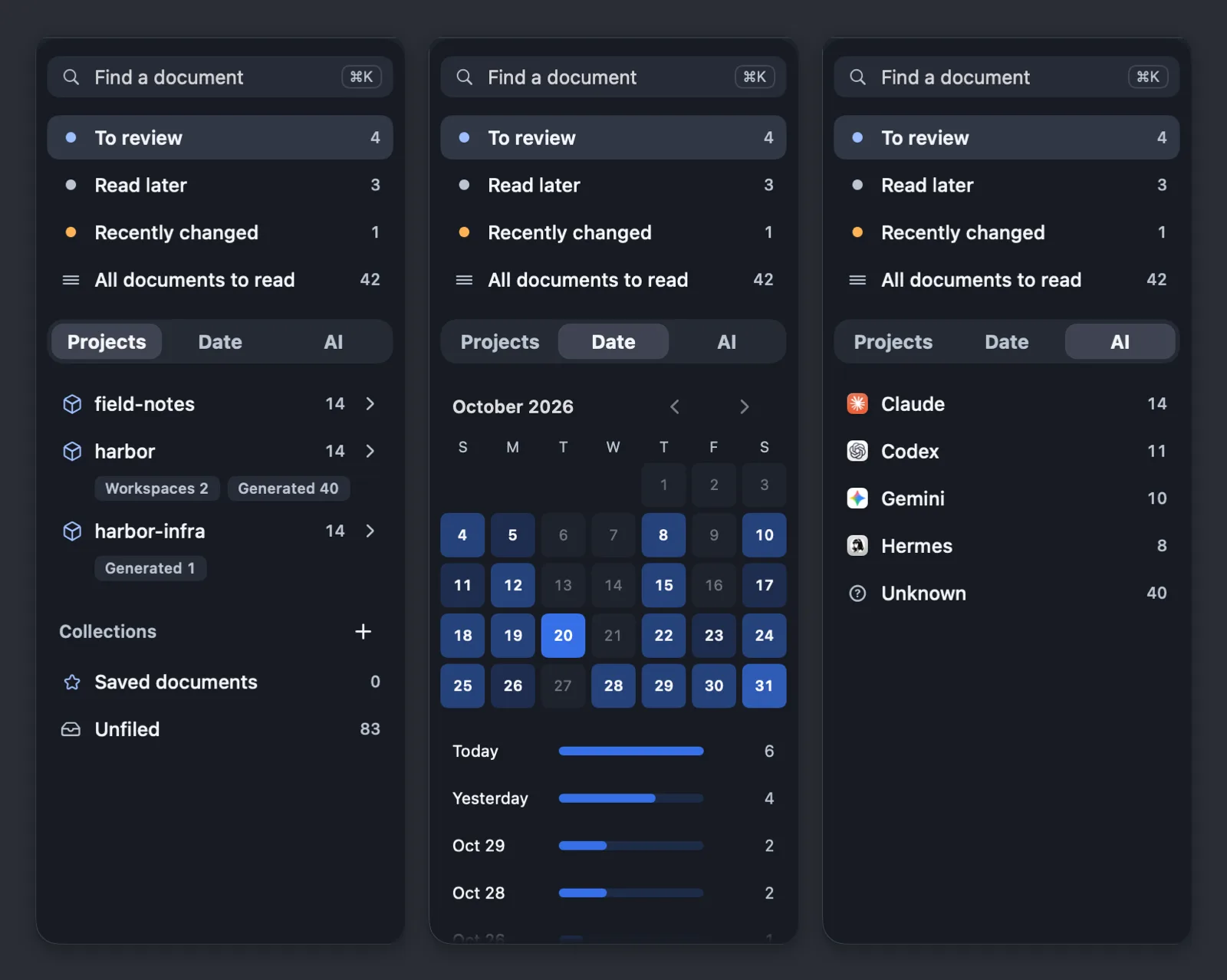Click the harbor project cube icon
The image size is (1227, 980).
coord(72,452)
